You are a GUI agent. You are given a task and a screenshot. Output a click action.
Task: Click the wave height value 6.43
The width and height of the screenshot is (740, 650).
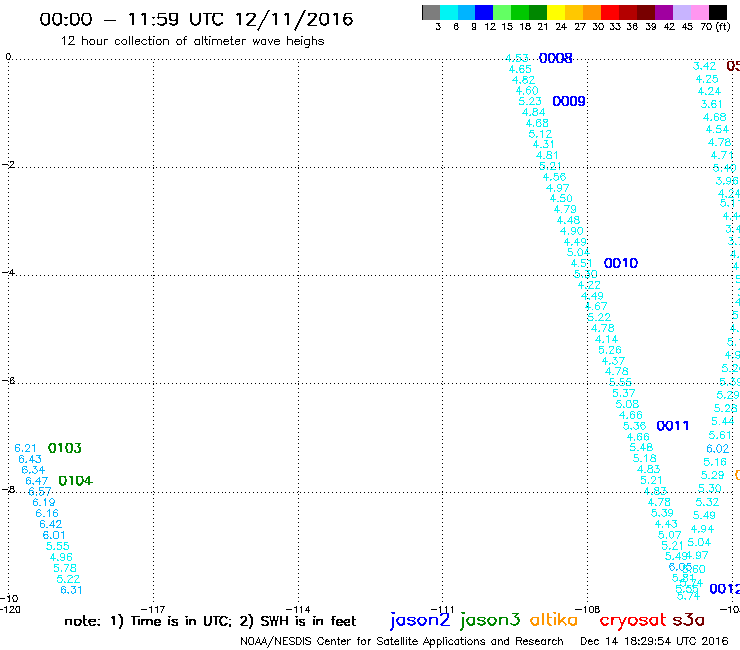pos(30,459)
